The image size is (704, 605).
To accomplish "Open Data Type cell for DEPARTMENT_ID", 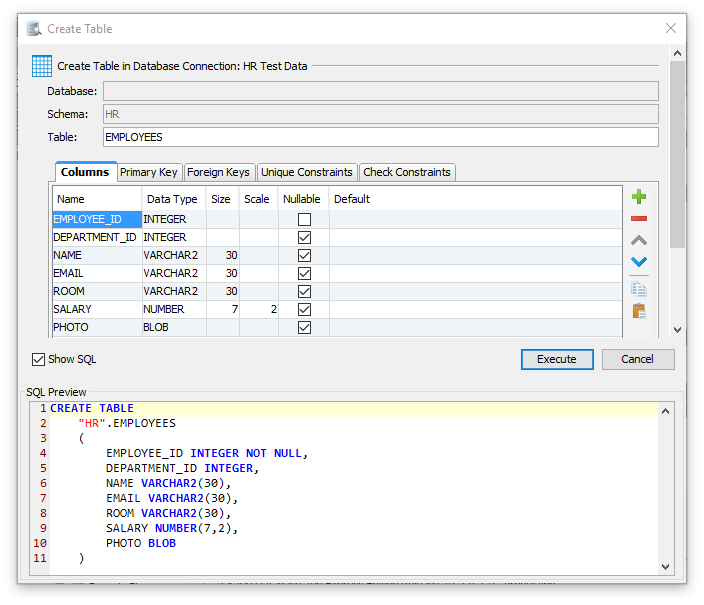I will (x=173, y=237).
